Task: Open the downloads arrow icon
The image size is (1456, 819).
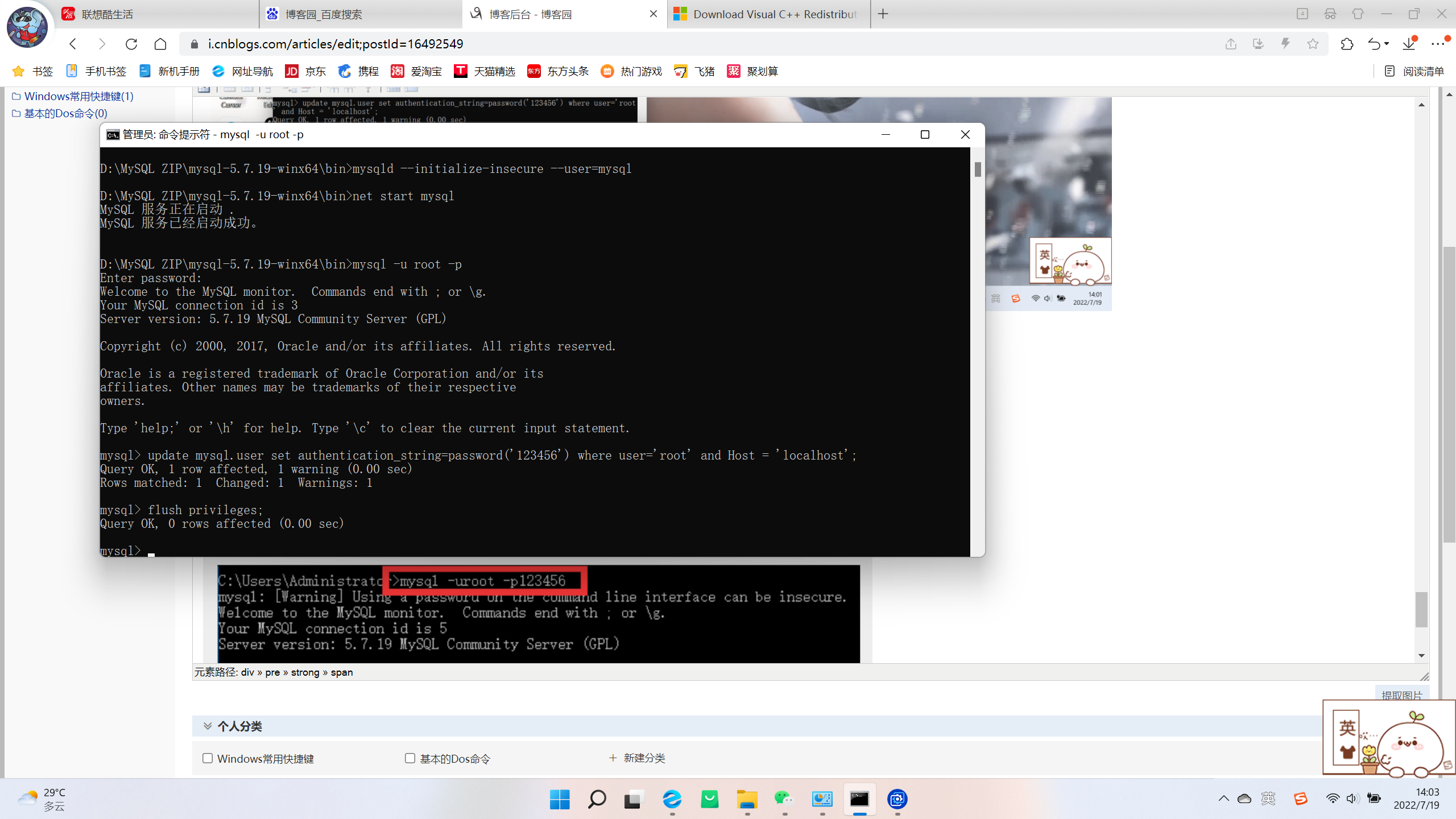Action: [x=1408, y=44]
